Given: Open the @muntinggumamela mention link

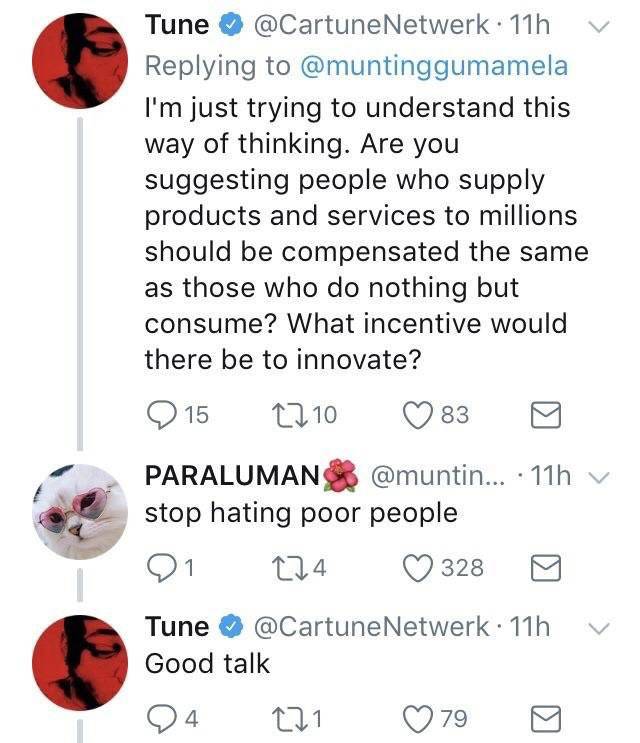Looking at the screenshot, I should point(434,66).
